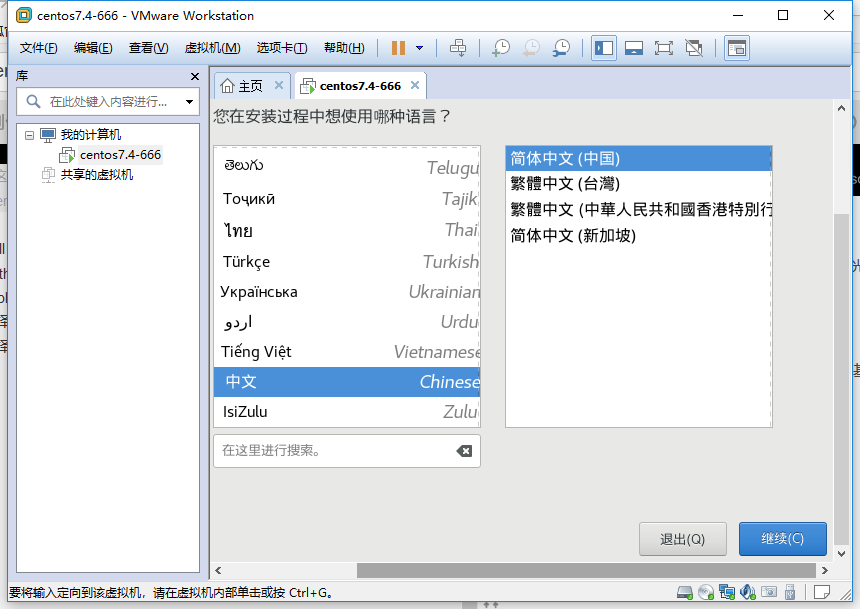Select centos7.4-666 in library tree
Image resolution: width=860 pixels, height=609 pixels.
(x=120, y=155)
